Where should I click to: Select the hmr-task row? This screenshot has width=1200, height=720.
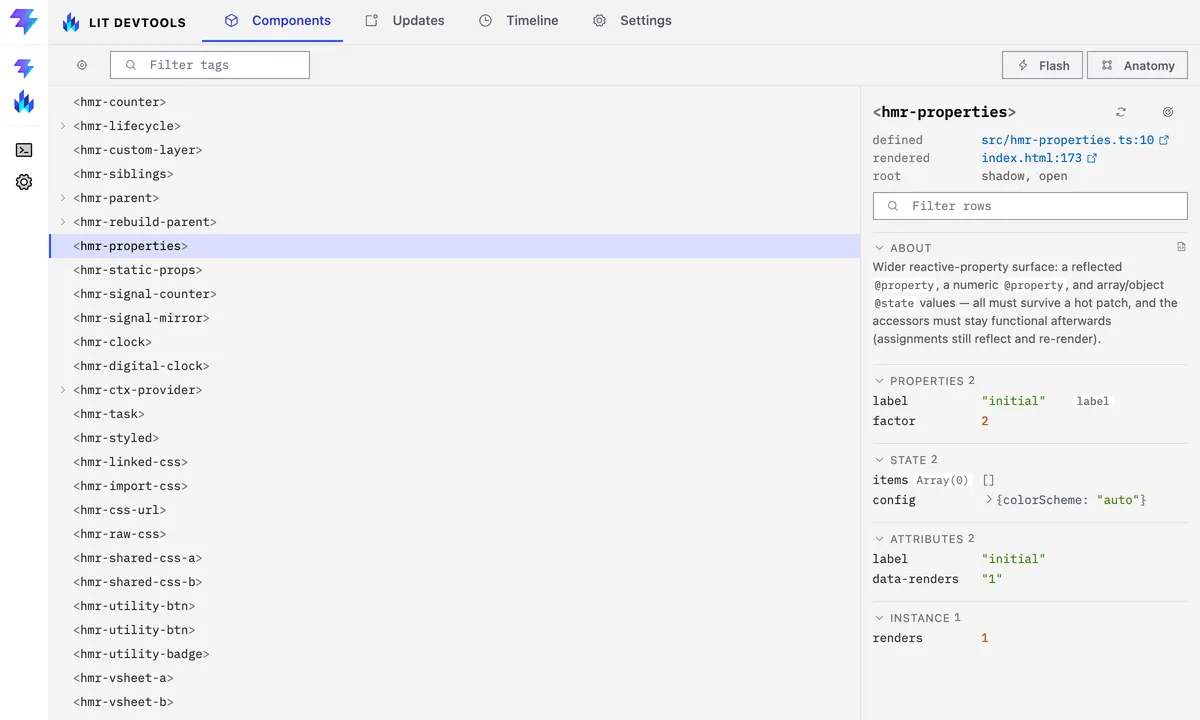tap(455, 414)
